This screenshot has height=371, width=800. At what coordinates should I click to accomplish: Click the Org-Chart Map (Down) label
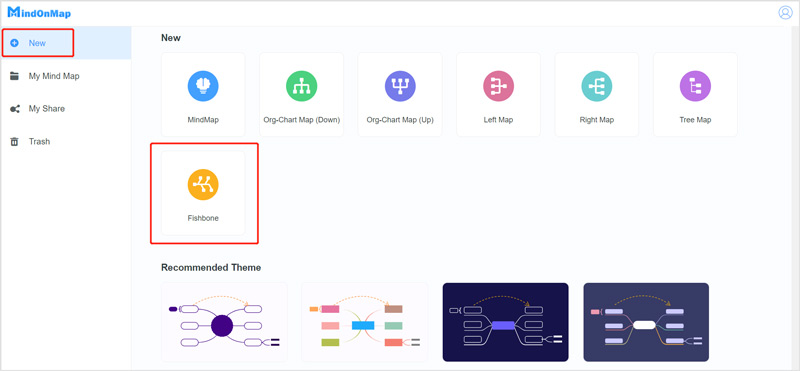click(x=301, y=120)
